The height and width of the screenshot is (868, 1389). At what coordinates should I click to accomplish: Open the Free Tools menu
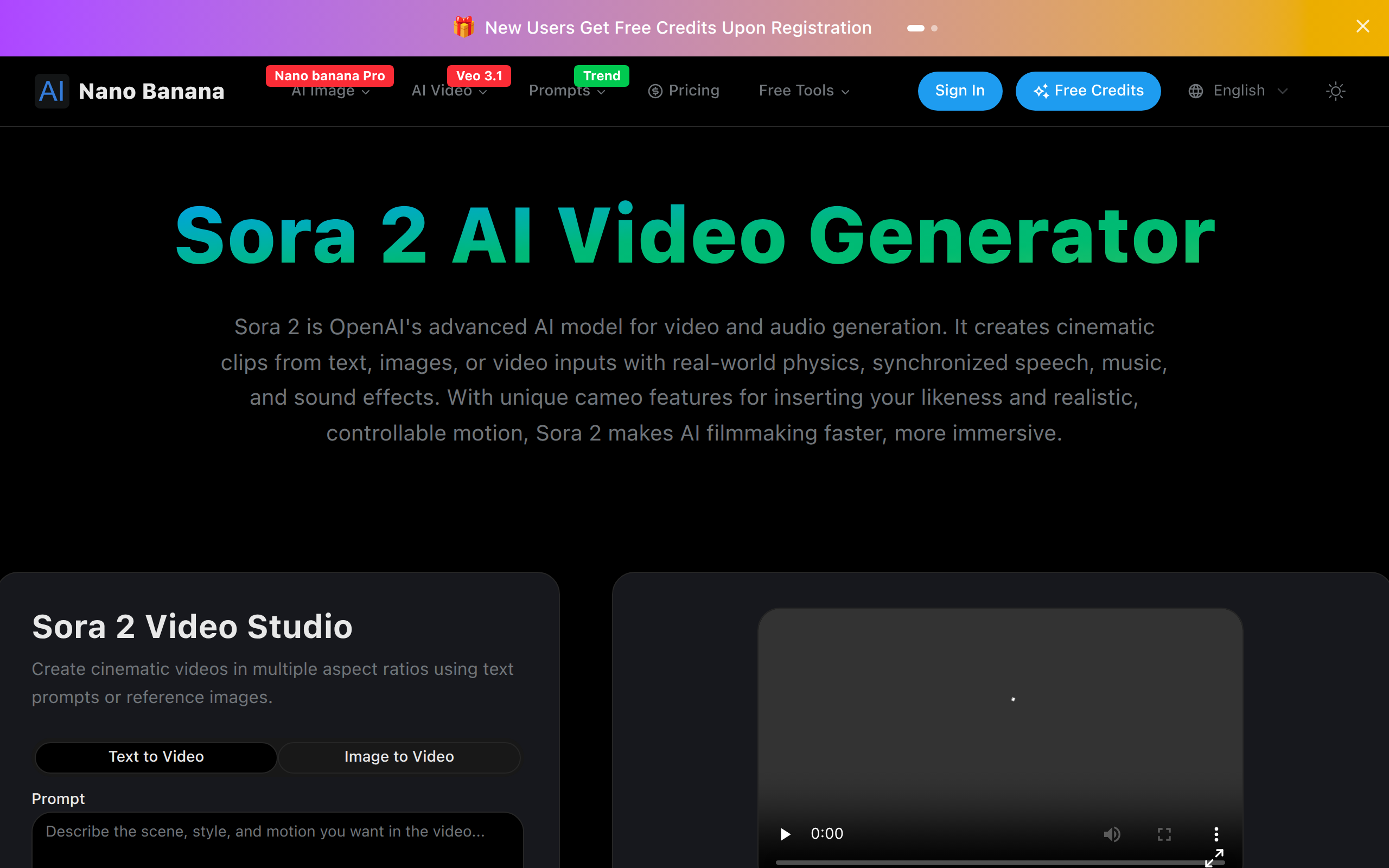[x=804, y=91]
